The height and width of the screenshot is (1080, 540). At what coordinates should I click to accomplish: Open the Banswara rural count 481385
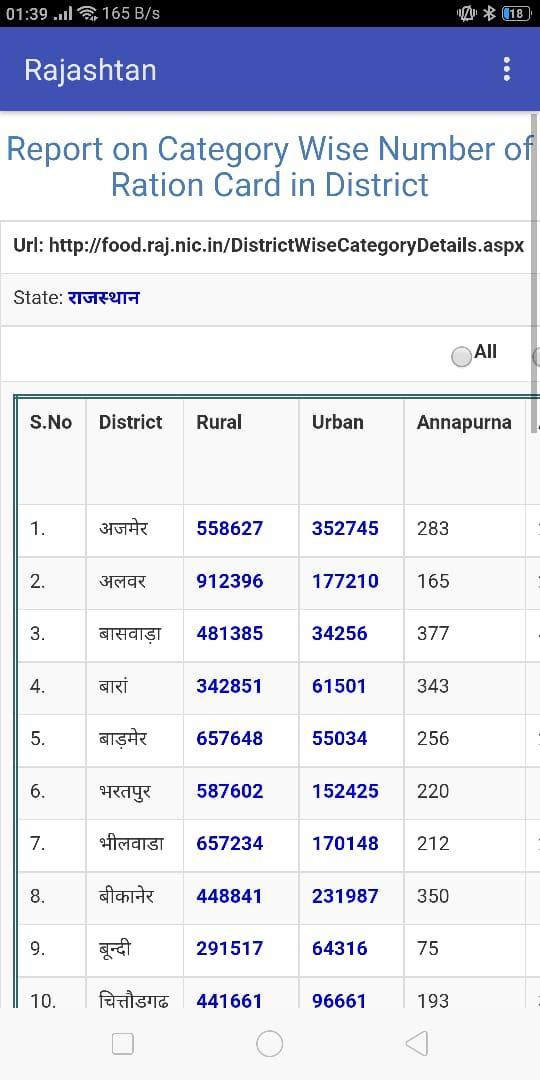coord(229,633)
